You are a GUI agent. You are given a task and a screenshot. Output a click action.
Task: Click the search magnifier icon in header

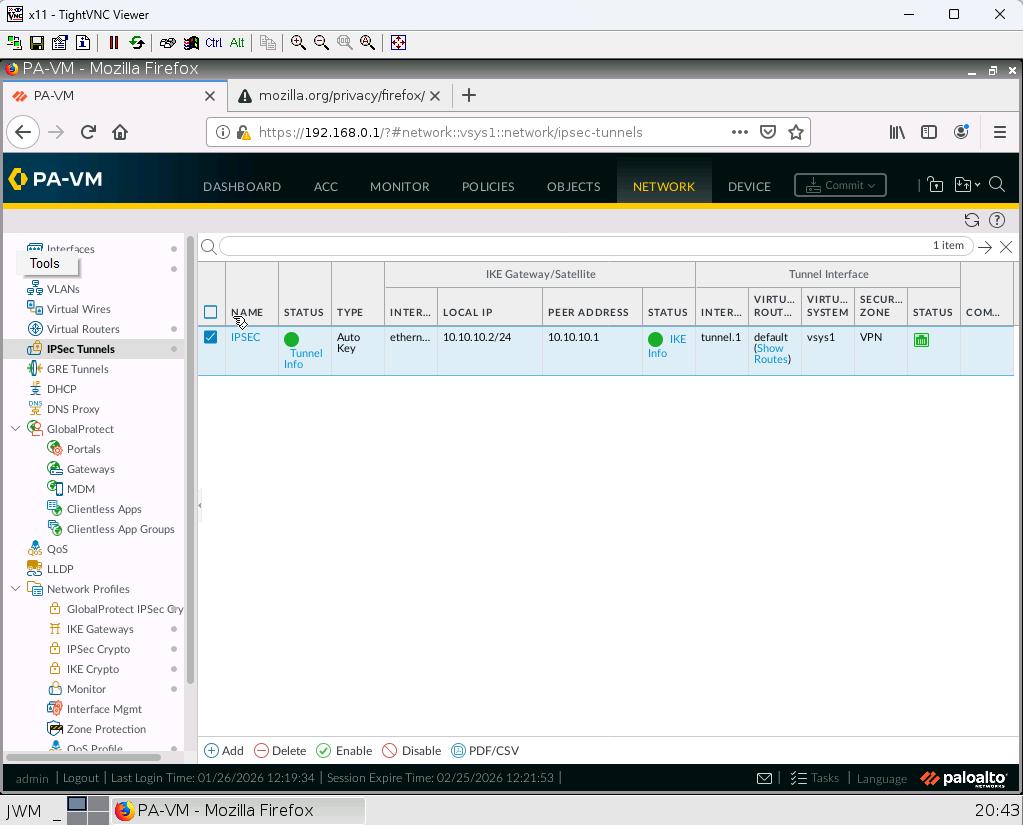point(996,184)
